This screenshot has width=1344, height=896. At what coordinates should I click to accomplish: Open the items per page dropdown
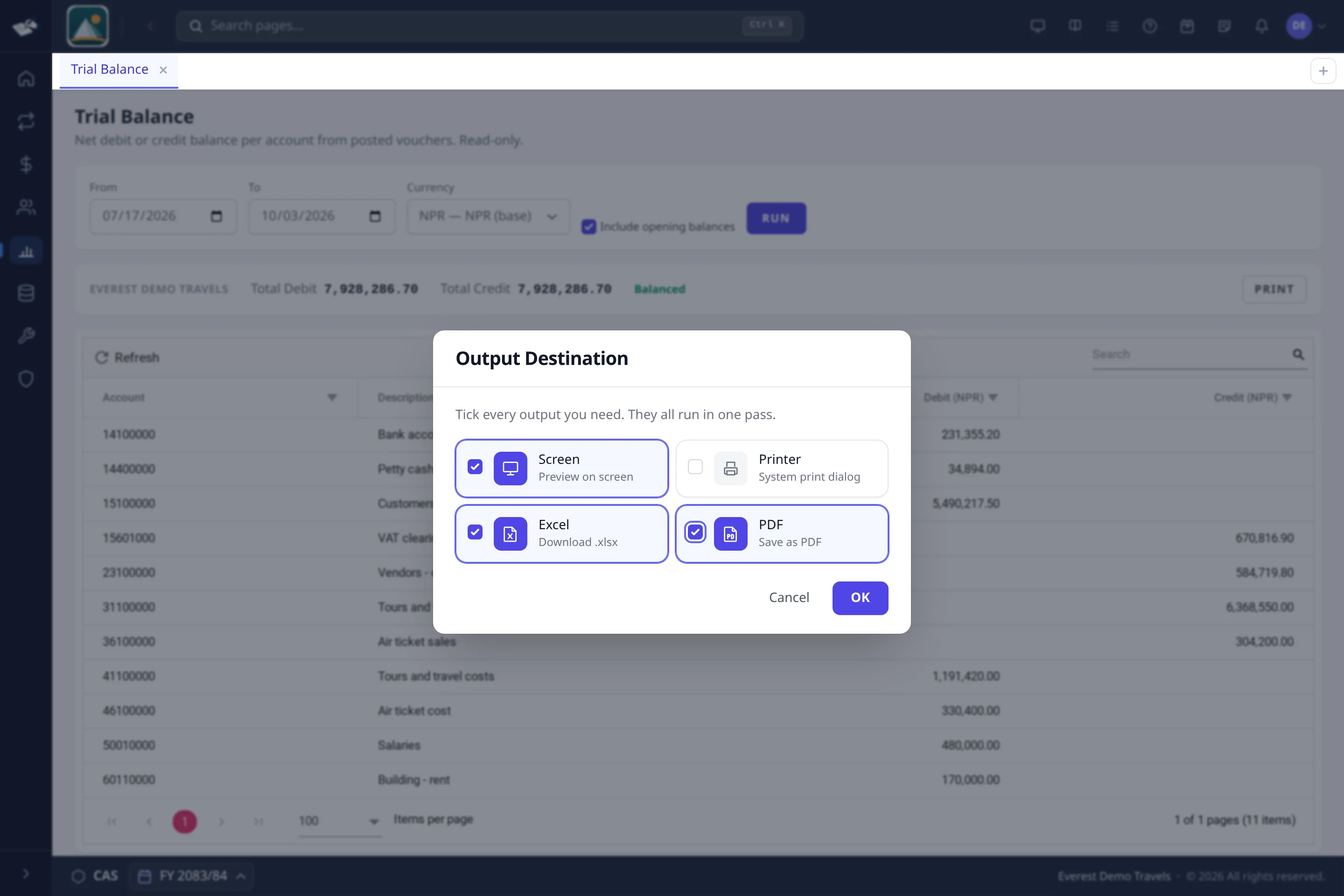tap(340, 821)
